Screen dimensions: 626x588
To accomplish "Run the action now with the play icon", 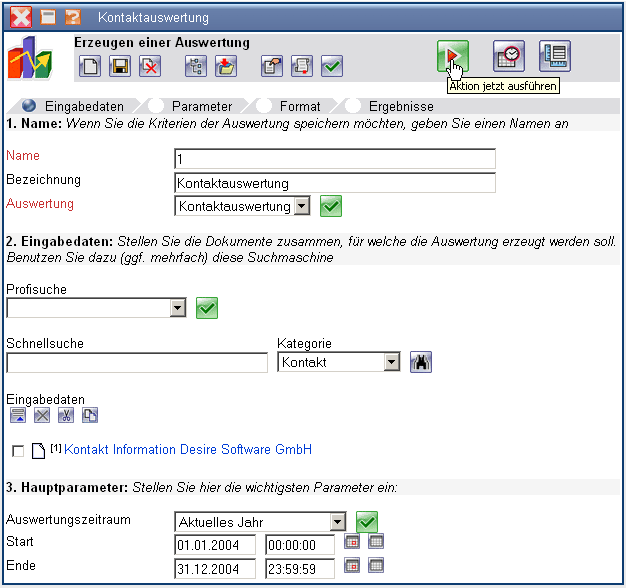I will (x=452, y=55).
